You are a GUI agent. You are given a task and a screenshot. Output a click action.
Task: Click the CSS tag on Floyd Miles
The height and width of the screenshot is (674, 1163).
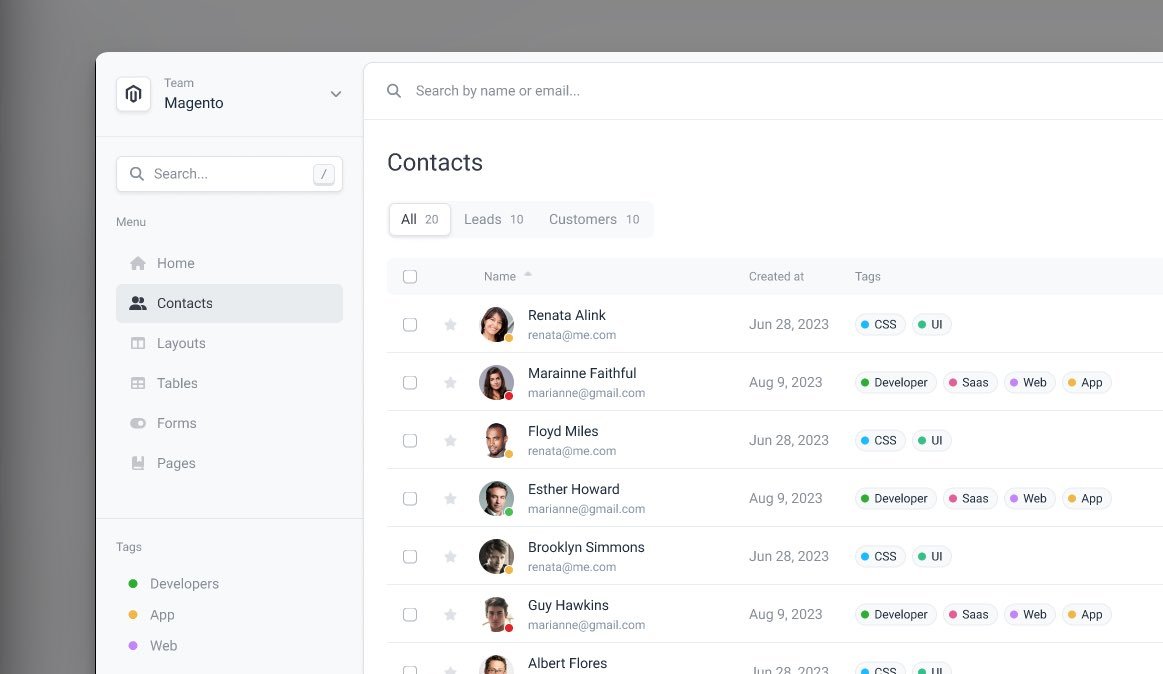click(880, 440)
